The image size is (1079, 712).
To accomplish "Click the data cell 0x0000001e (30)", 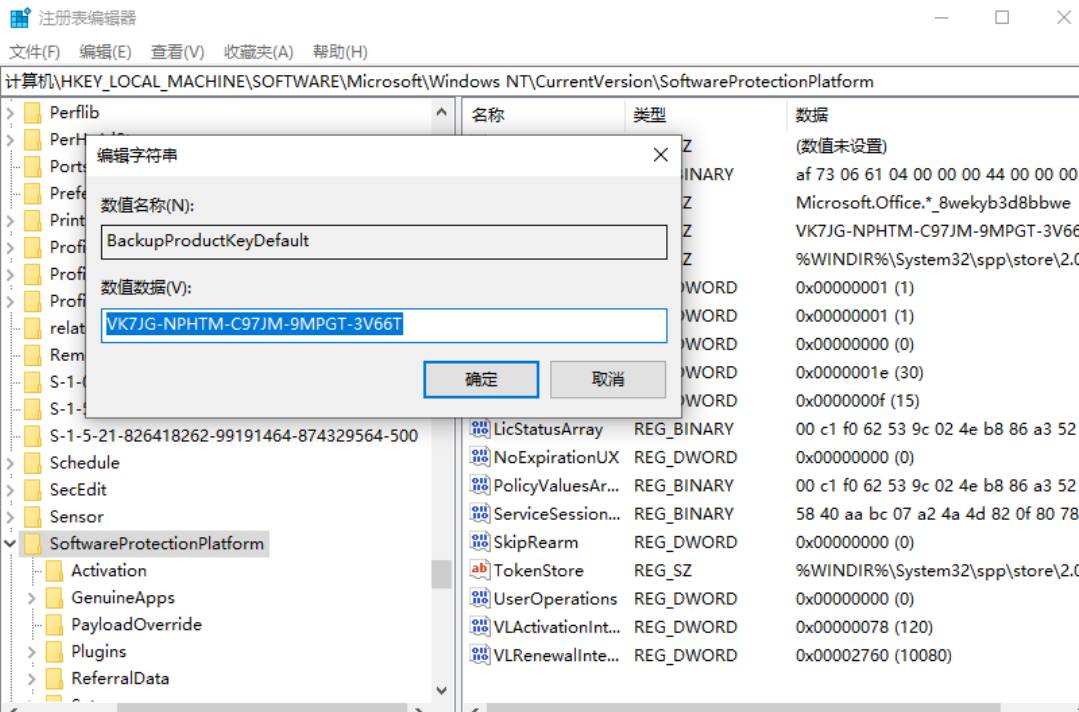I will [859, 372].
